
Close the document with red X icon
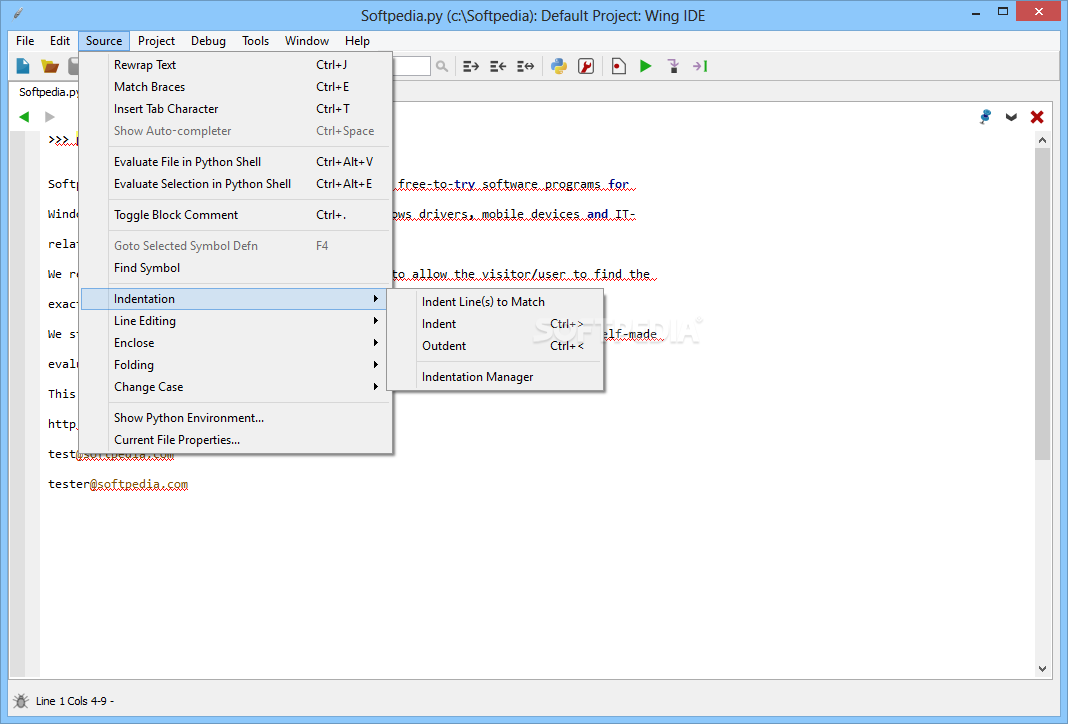1037,117
